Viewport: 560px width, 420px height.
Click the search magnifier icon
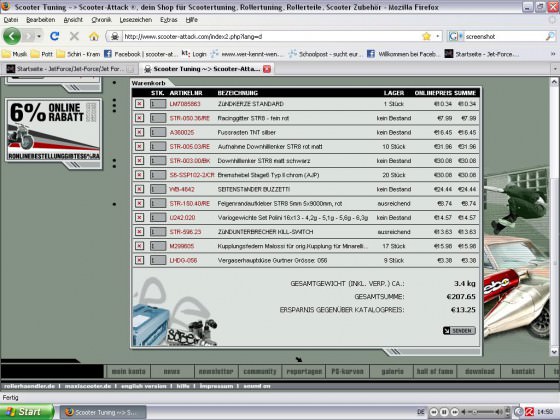coord(550,36)
